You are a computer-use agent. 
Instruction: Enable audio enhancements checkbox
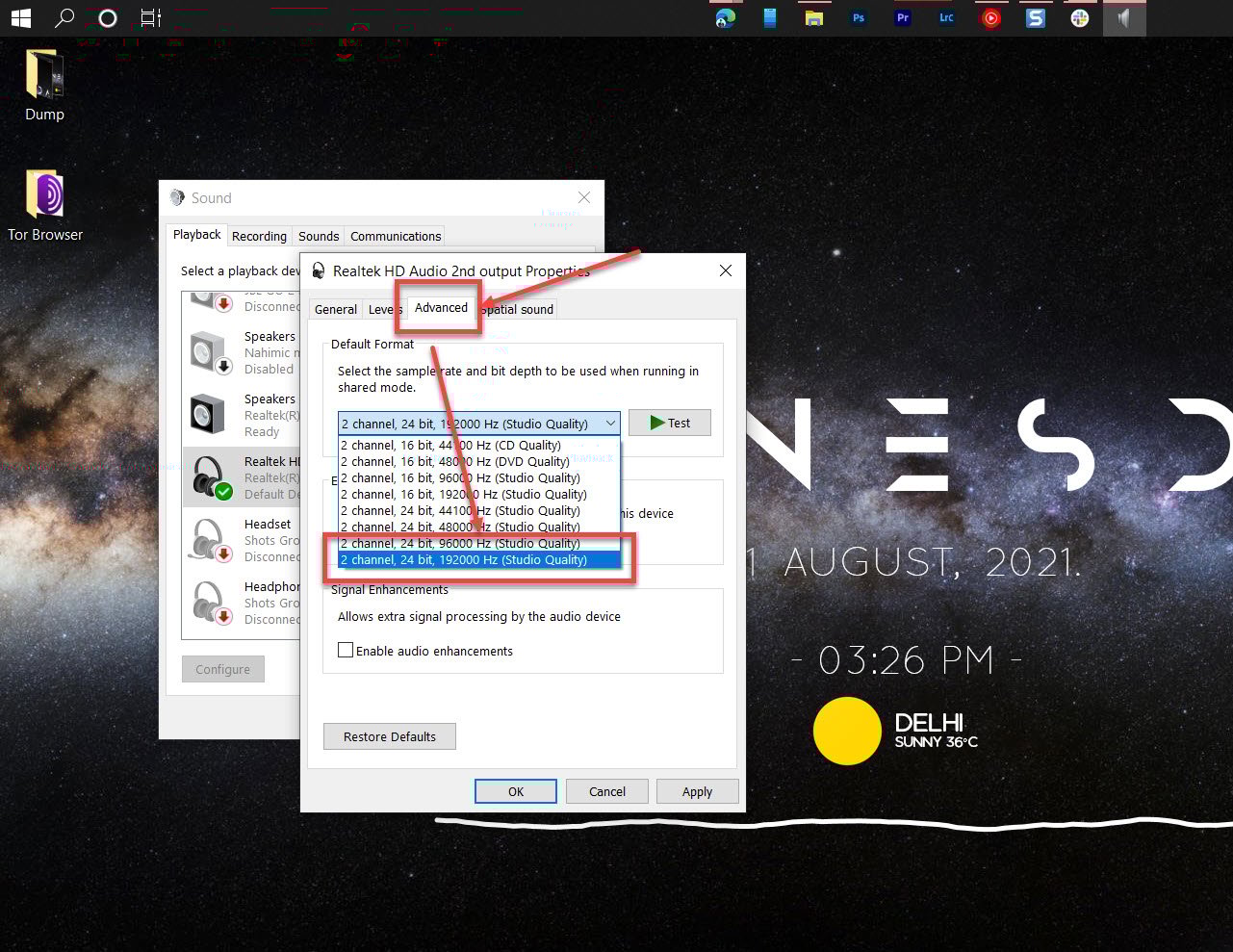[x=346, y=651]
